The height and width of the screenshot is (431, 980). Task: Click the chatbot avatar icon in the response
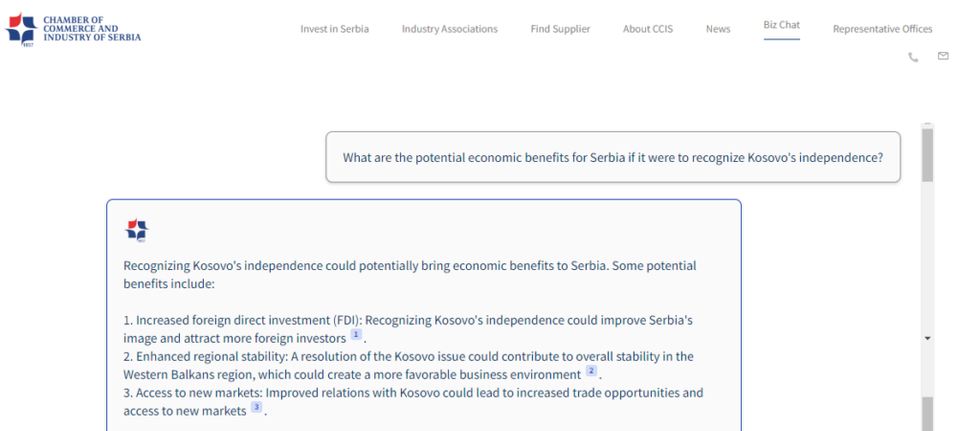coord(136,230)
